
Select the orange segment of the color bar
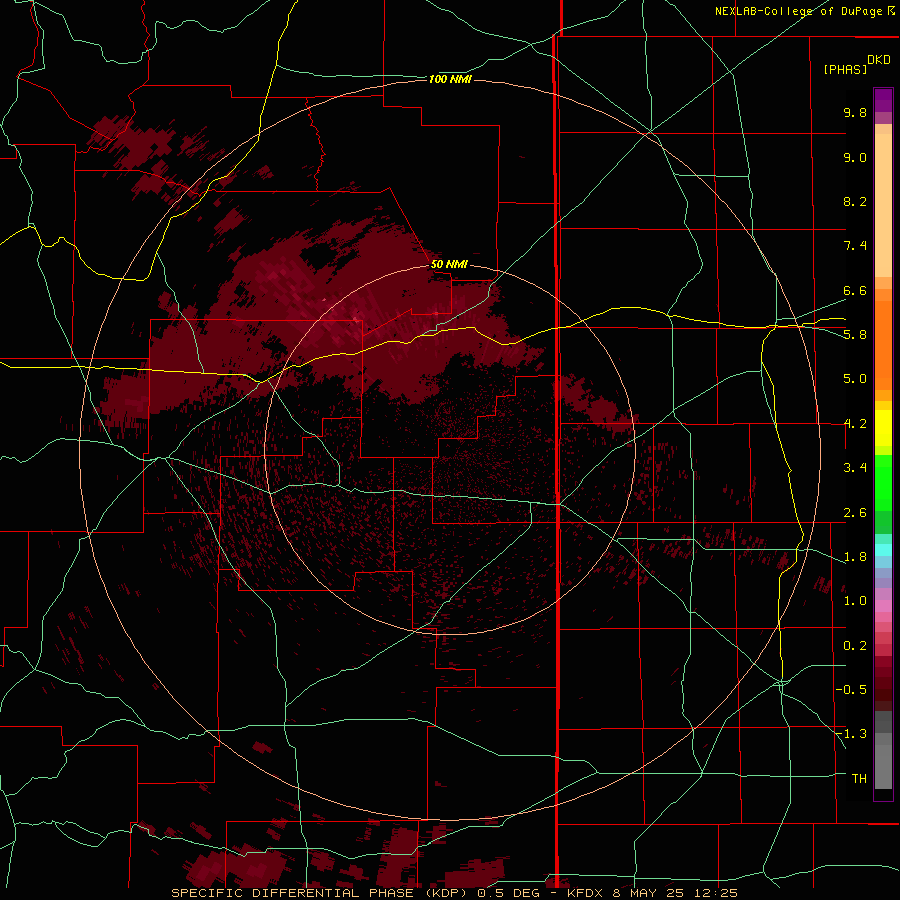pyautogui.click(x=883, y=344)
